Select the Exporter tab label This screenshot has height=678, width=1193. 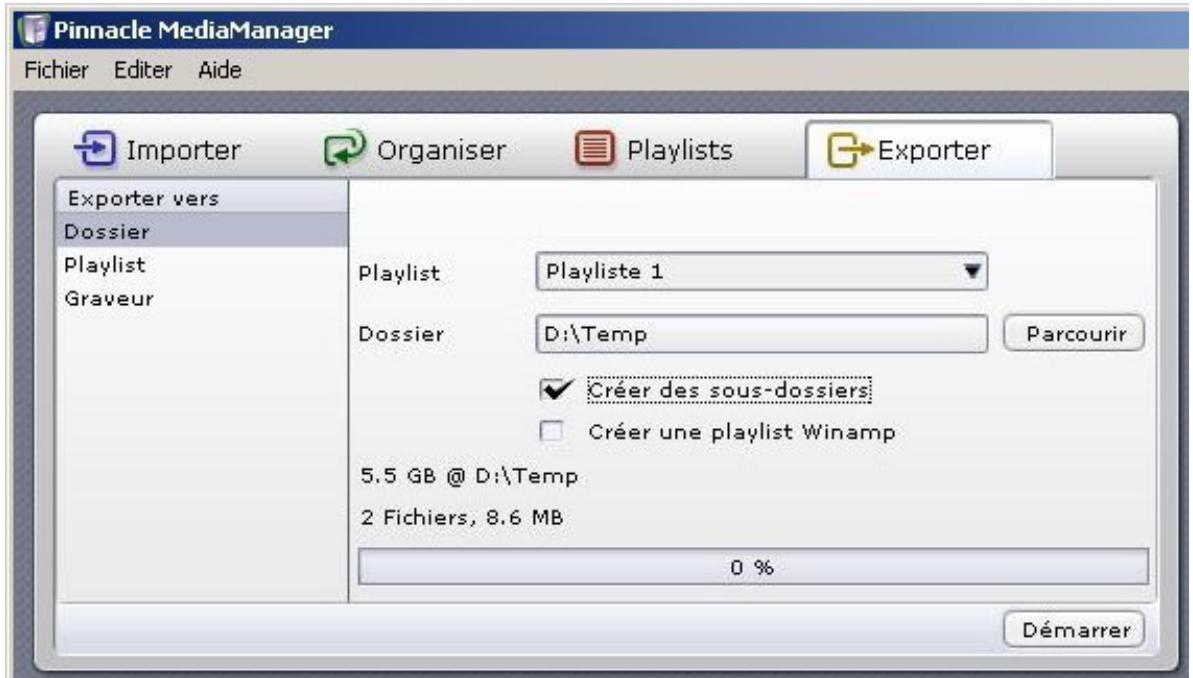934,150
